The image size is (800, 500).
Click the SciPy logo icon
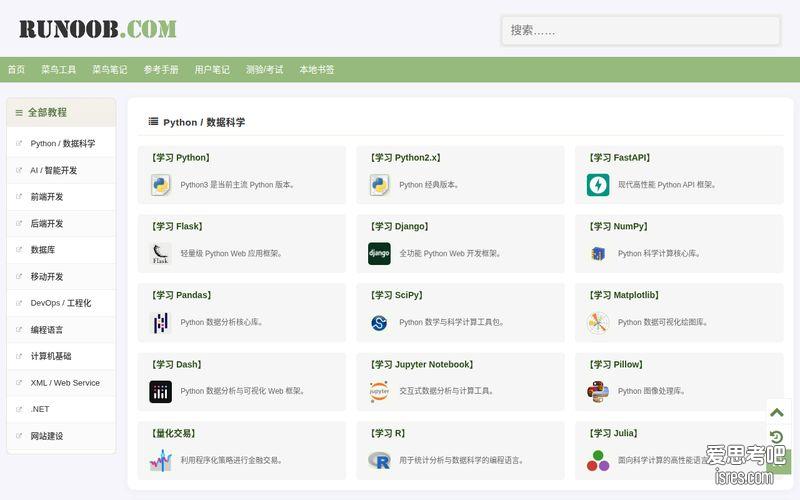tap(379, 322)
